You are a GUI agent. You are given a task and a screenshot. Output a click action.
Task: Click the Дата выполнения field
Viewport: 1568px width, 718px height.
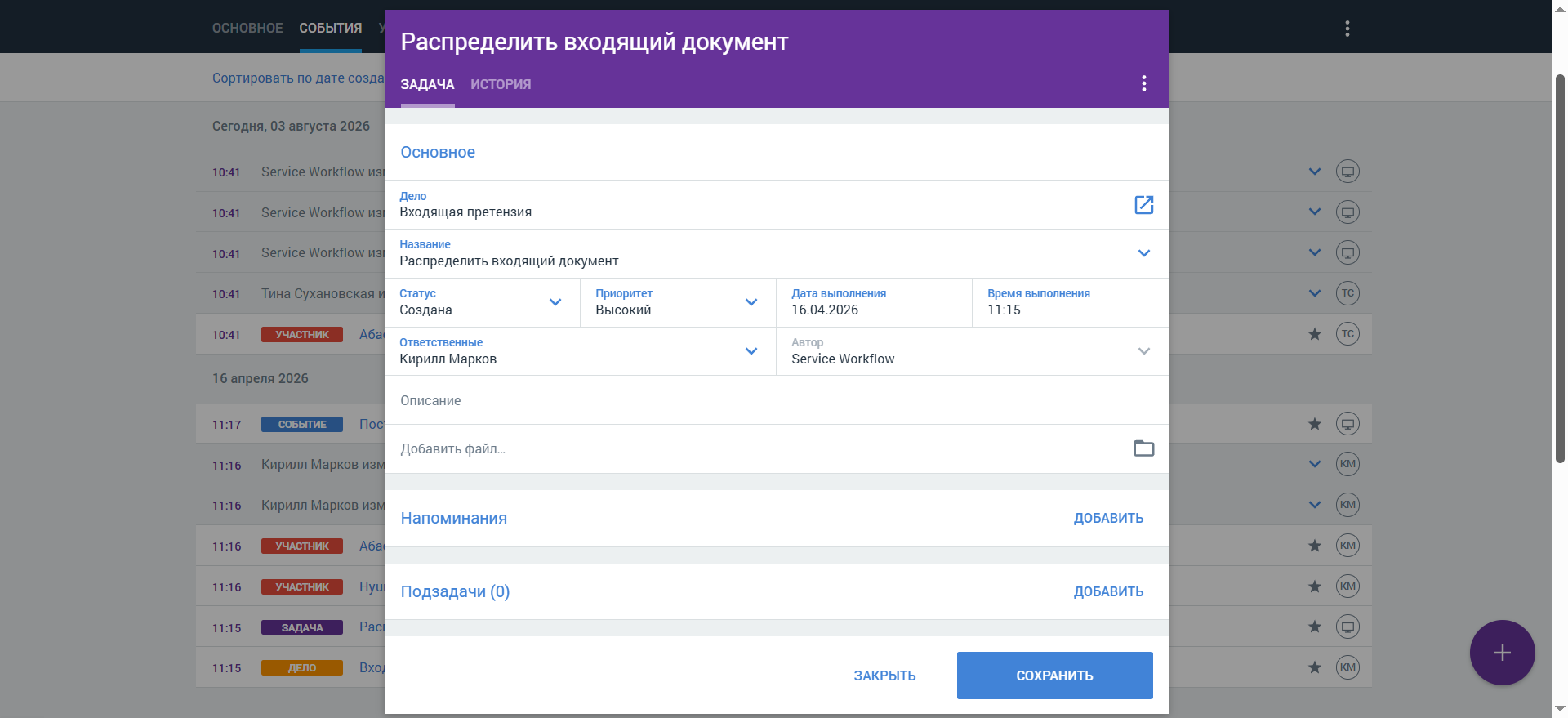tap(874, 302)
